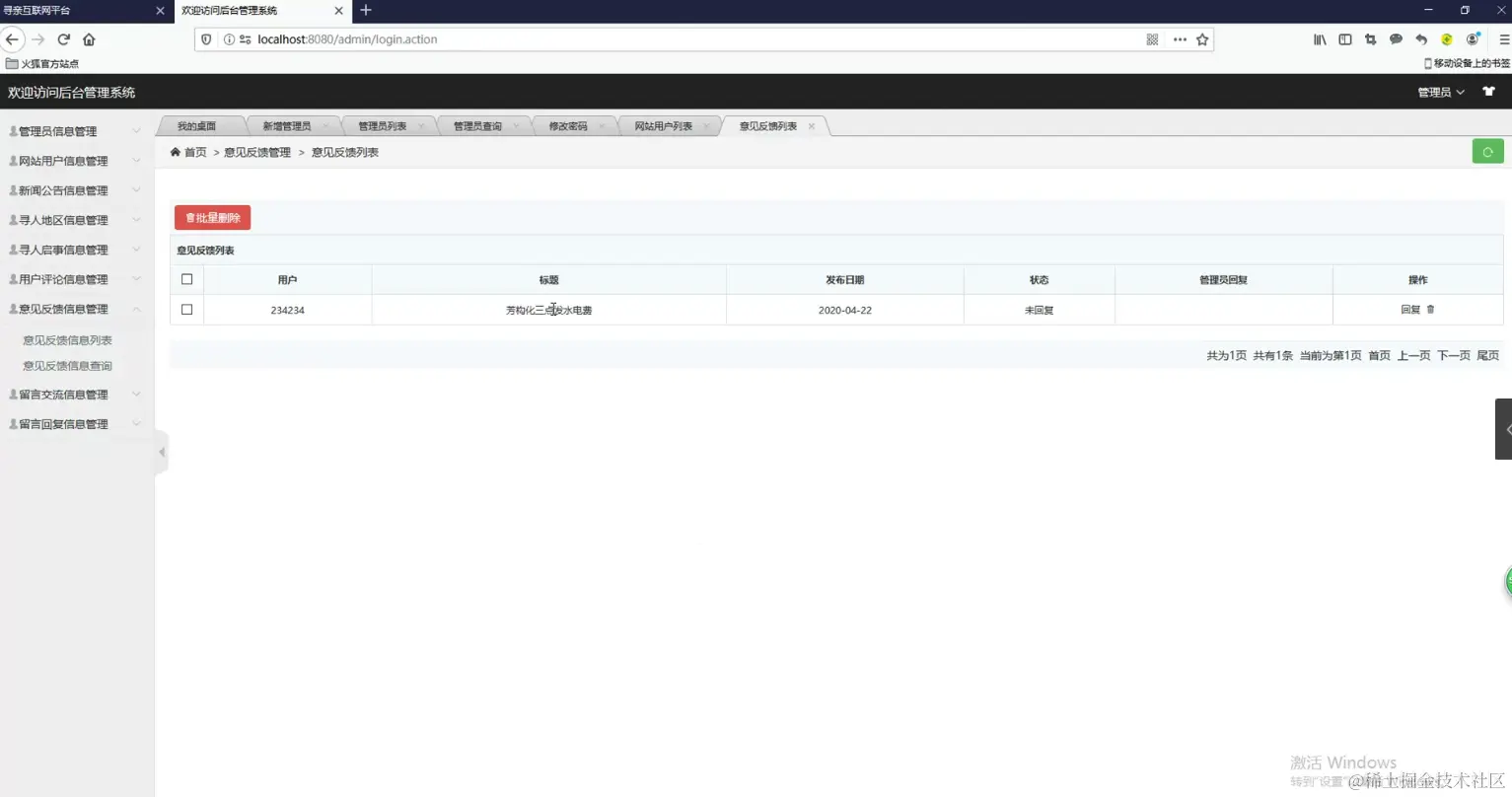Open 意见反馈信息查询 in sidebar submenu
This screenshot has width=1512, height=797.
pos(68,366)
